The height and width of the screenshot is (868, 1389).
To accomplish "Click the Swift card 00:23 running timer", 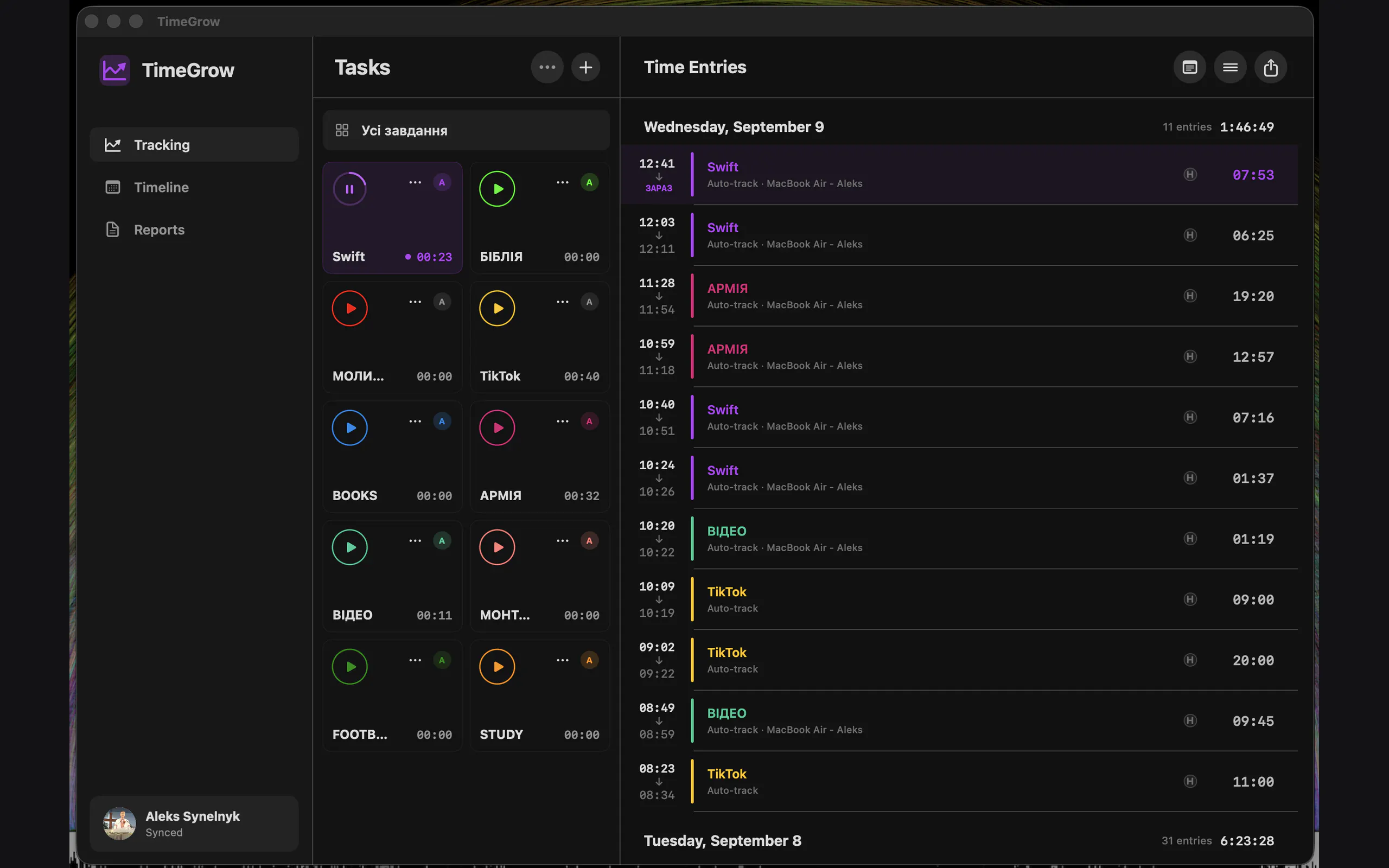I will tap(434, 257).
